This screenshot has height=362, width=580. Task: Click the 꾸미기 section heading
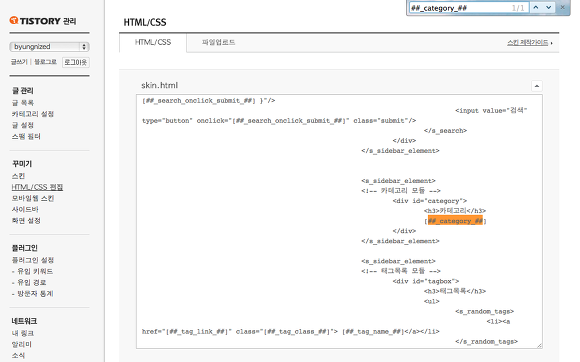pyautogui.click(x=22, y=163)
